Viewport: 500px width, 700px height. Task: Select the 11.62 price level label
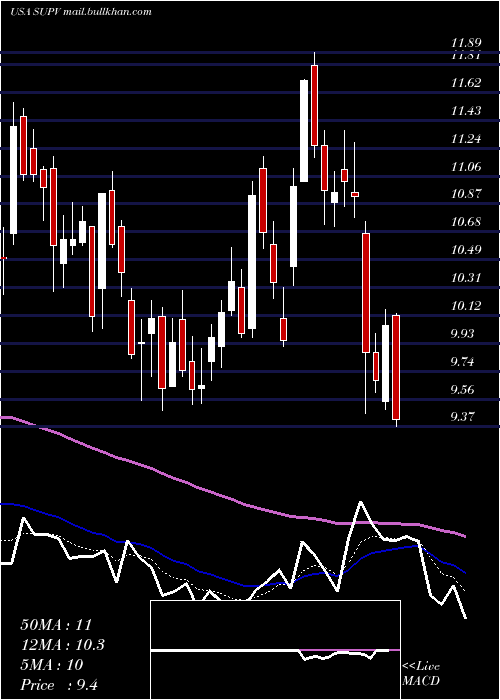pyautogui.click(x=466, y=83)
